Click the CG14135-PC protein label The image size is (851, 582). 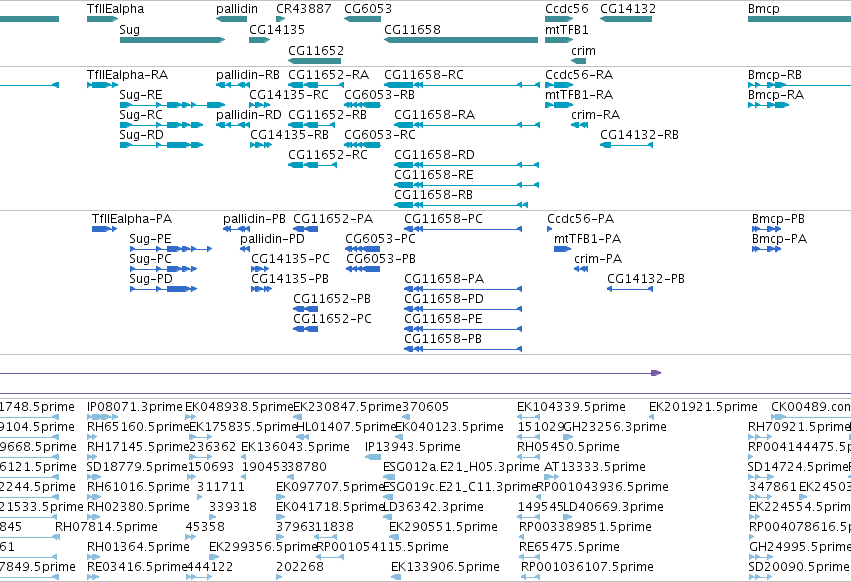[x=290, y=258]
